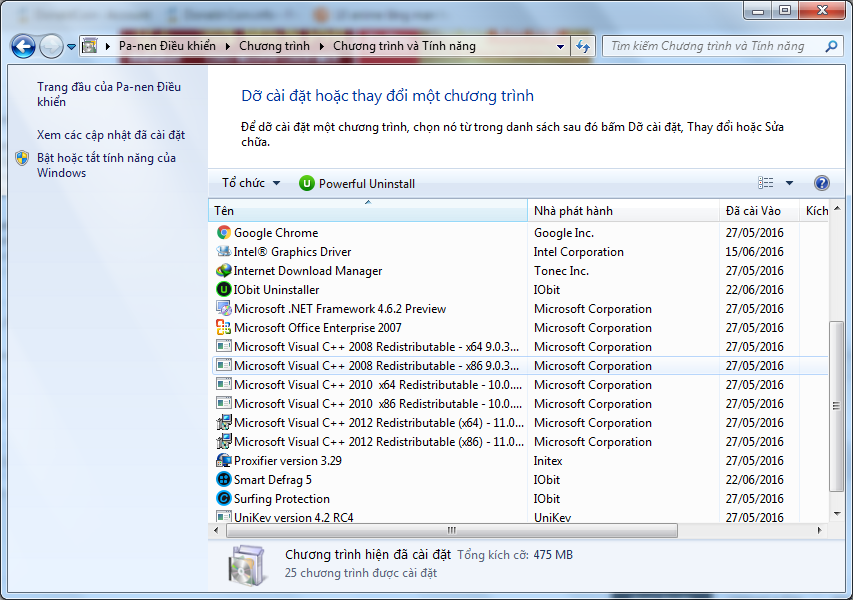853x600 pixels.
Task: Go to Chương trình breadcrumb item
Action: click(274, 46)
